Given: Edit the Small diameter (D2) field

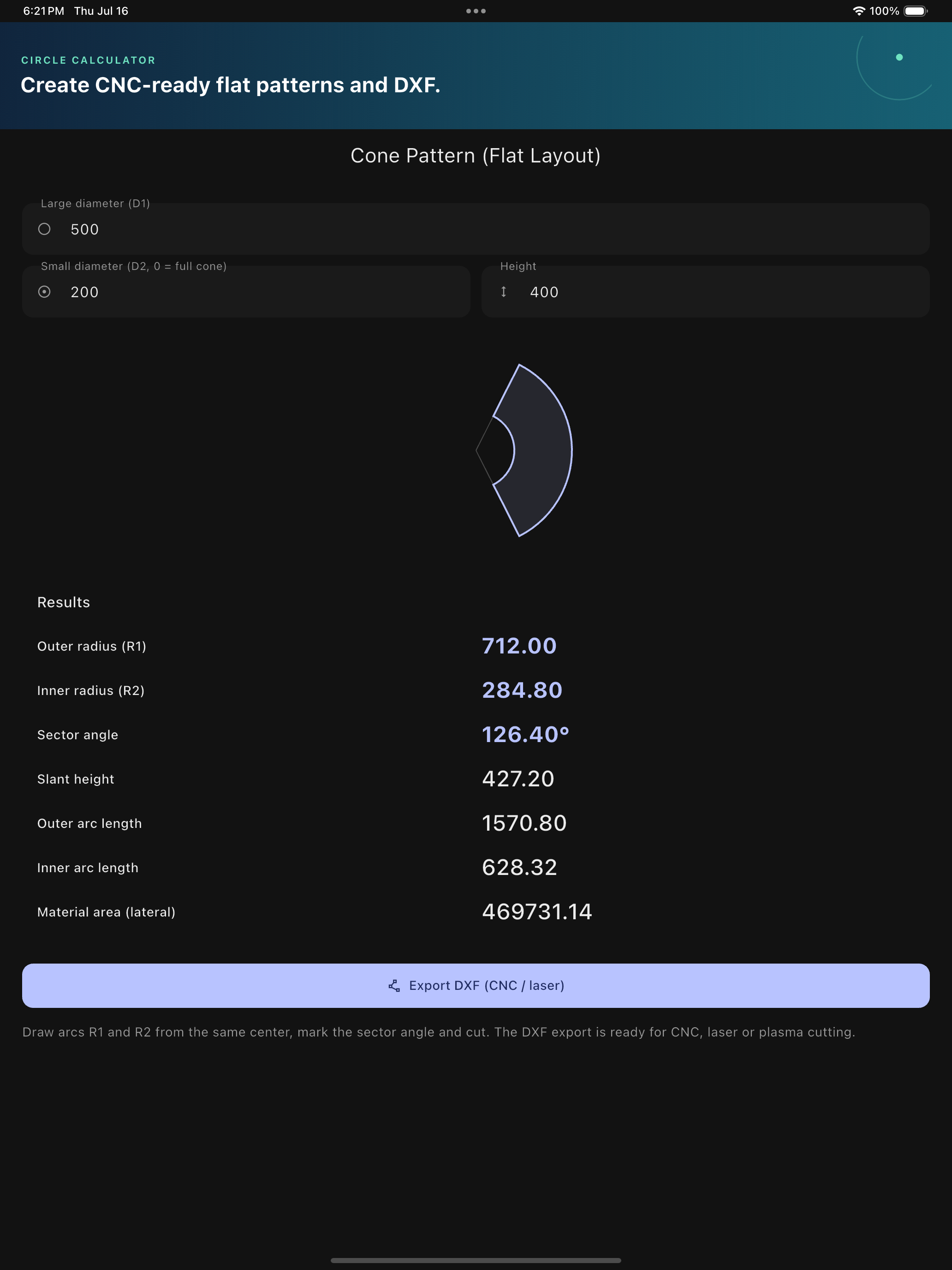Looking at the screenshot, I should (246, 292).
